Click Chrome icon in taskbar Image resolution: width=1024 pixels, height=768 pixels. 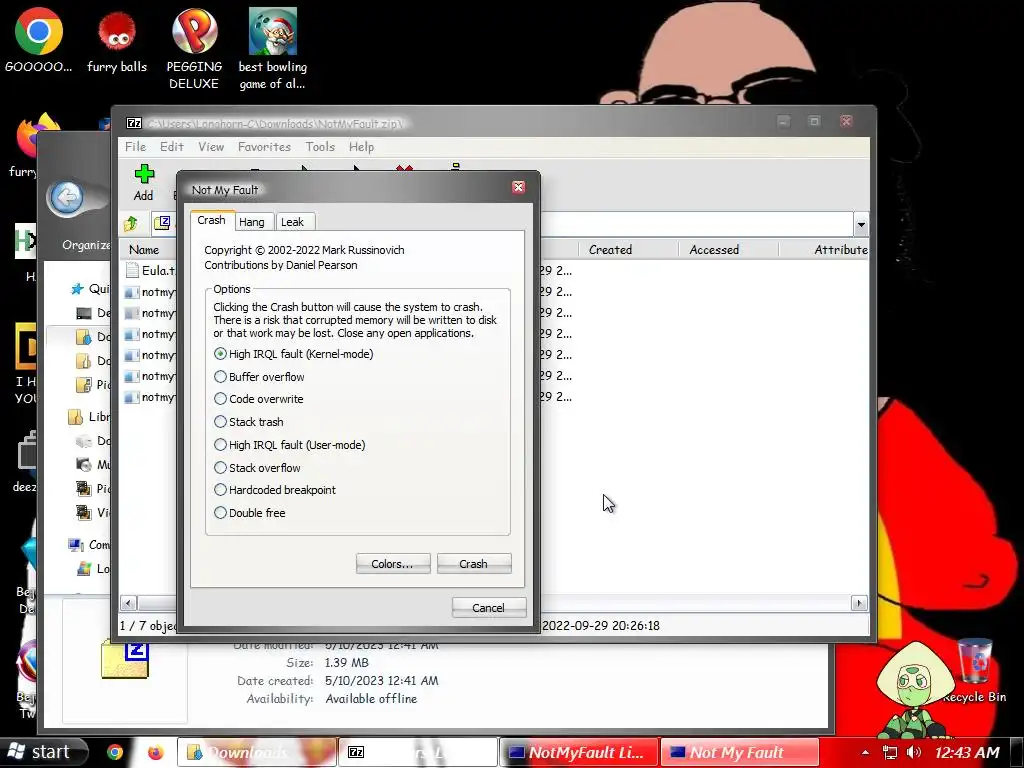(x=115, y=752)
